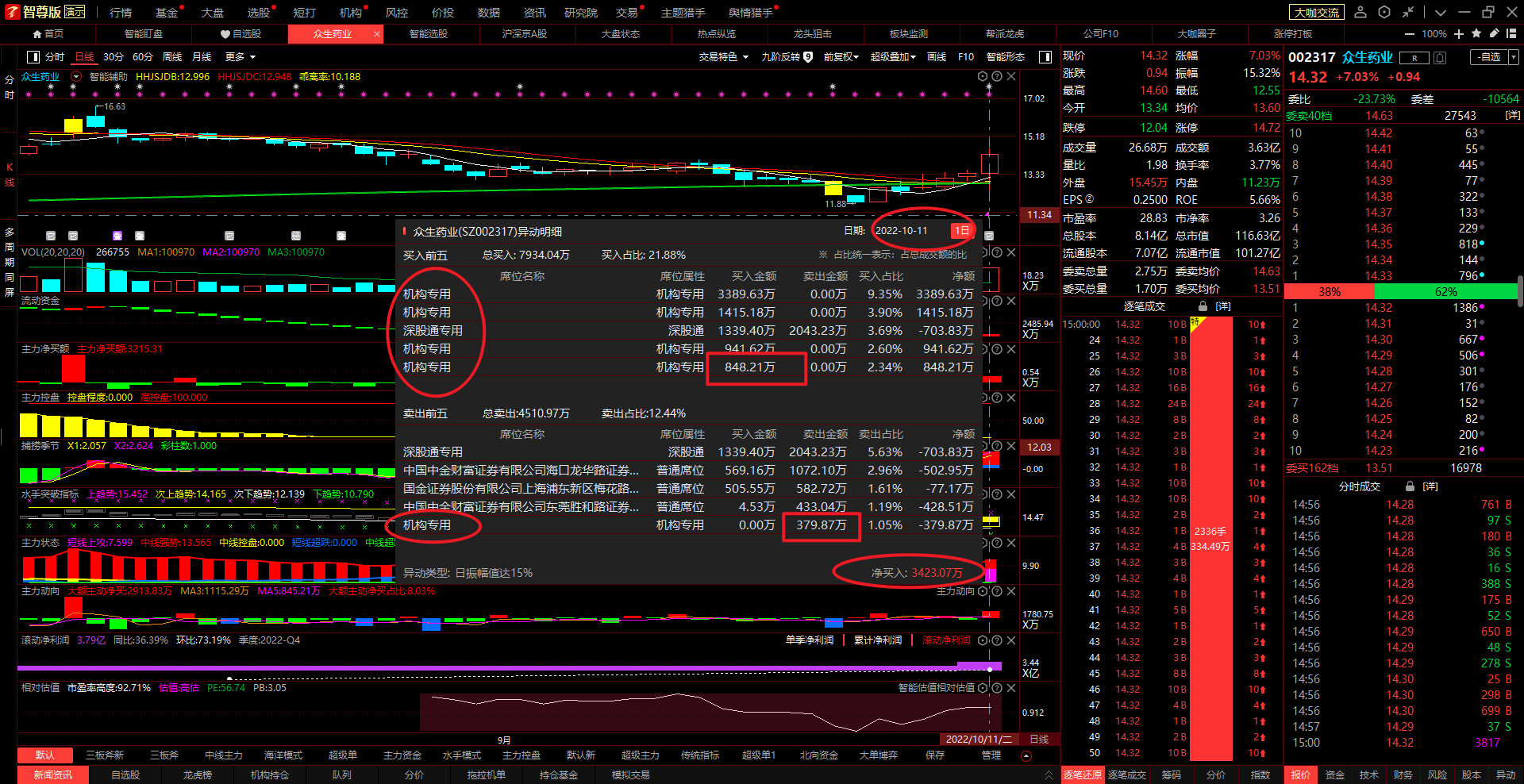Close the main K-line chart pane
1524x784 pixels.
point(1011,77)
